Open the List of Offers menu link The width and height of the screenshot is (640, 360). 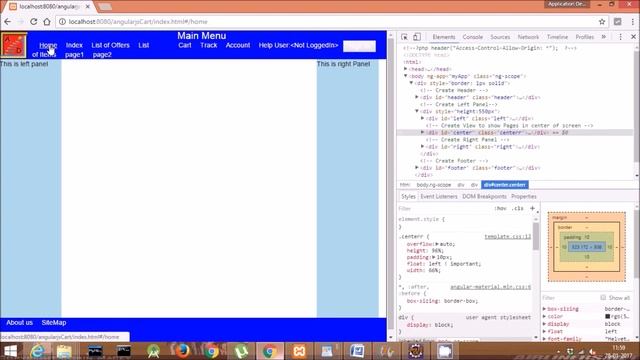[110, 45]
